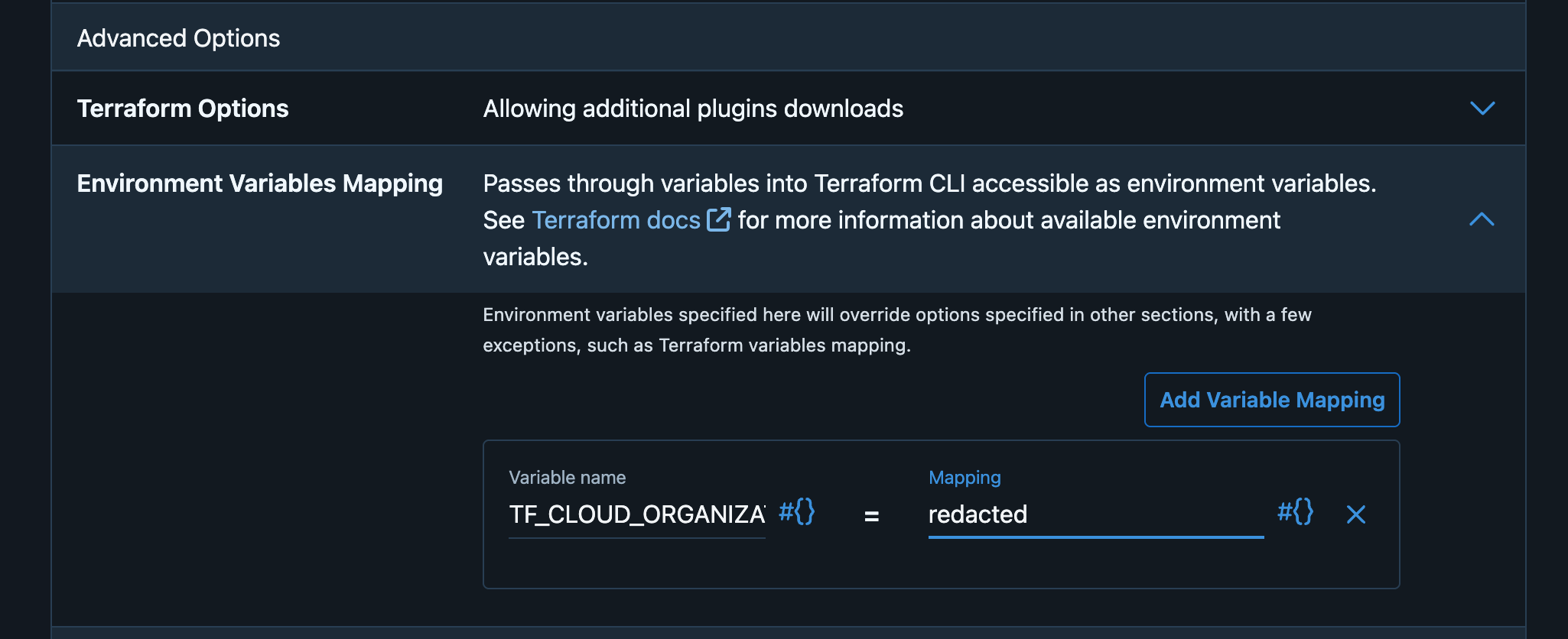
Task: Click the Mapping field label
Action: pyautogui.click(x=964, y=478)
